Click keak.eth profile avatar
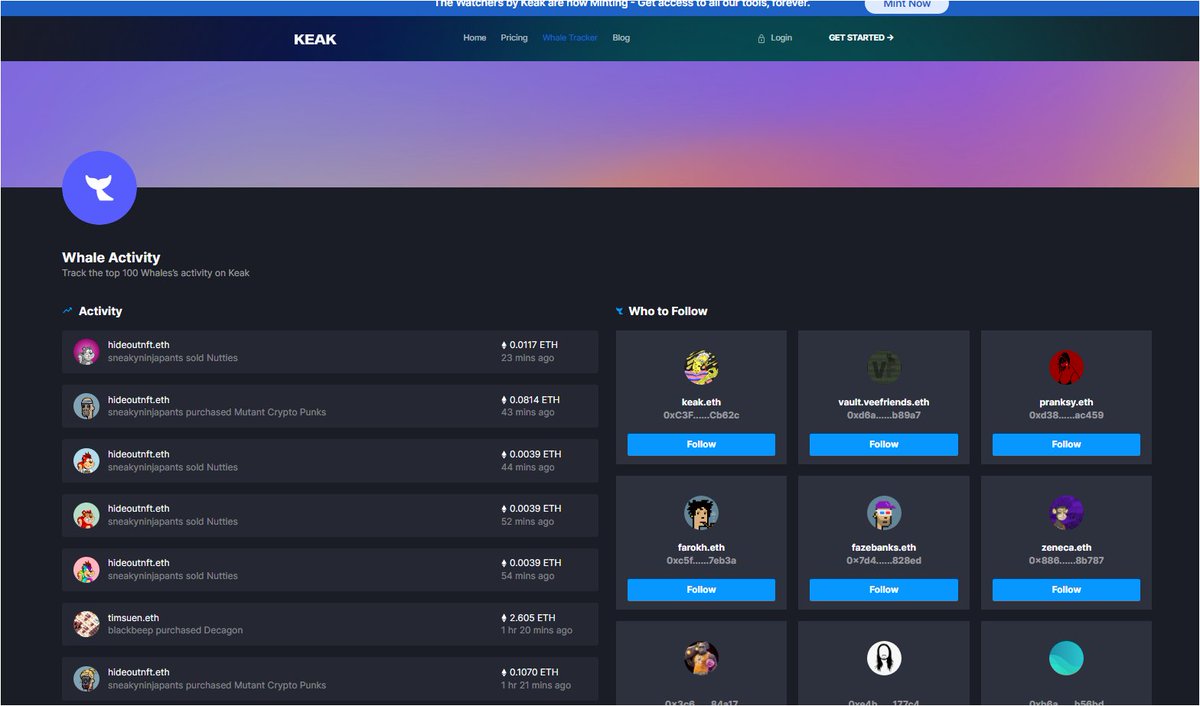The width and height of the screenshot is (1200, 706). pos(701,368)
